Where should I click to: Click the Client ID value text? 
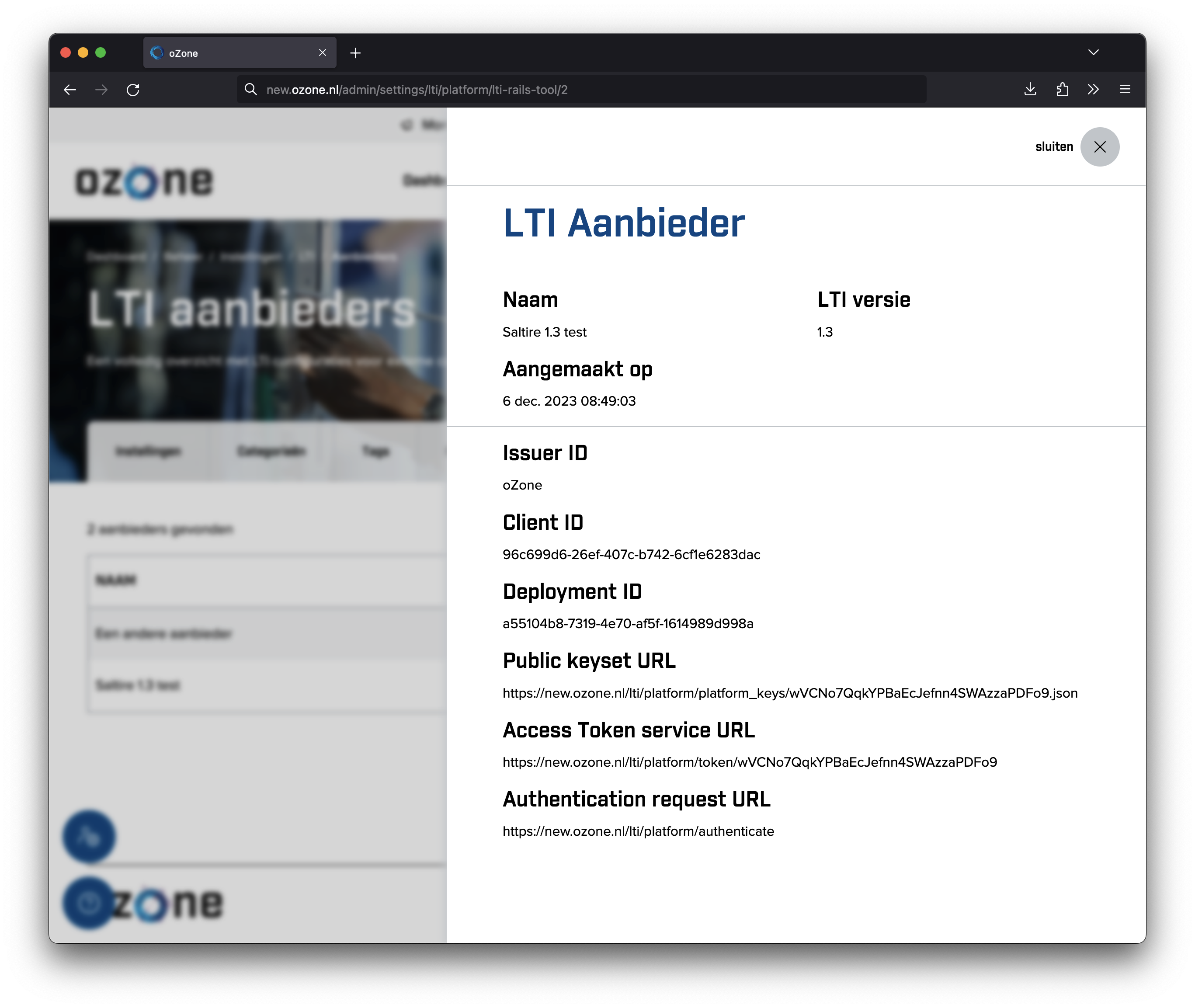click(x=631, y=555)
